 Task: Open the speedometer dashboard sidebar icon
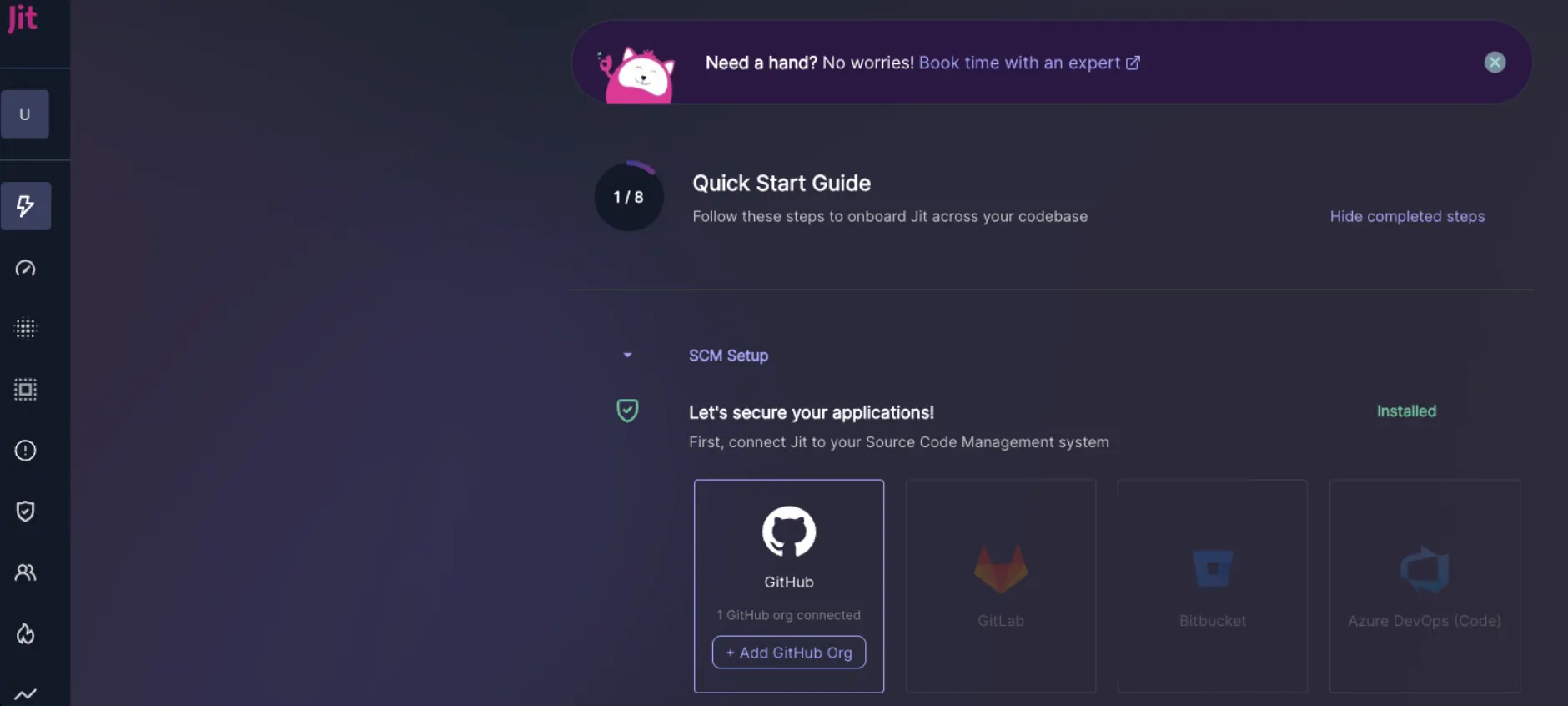pyautogui.click(x=26, y=268)
